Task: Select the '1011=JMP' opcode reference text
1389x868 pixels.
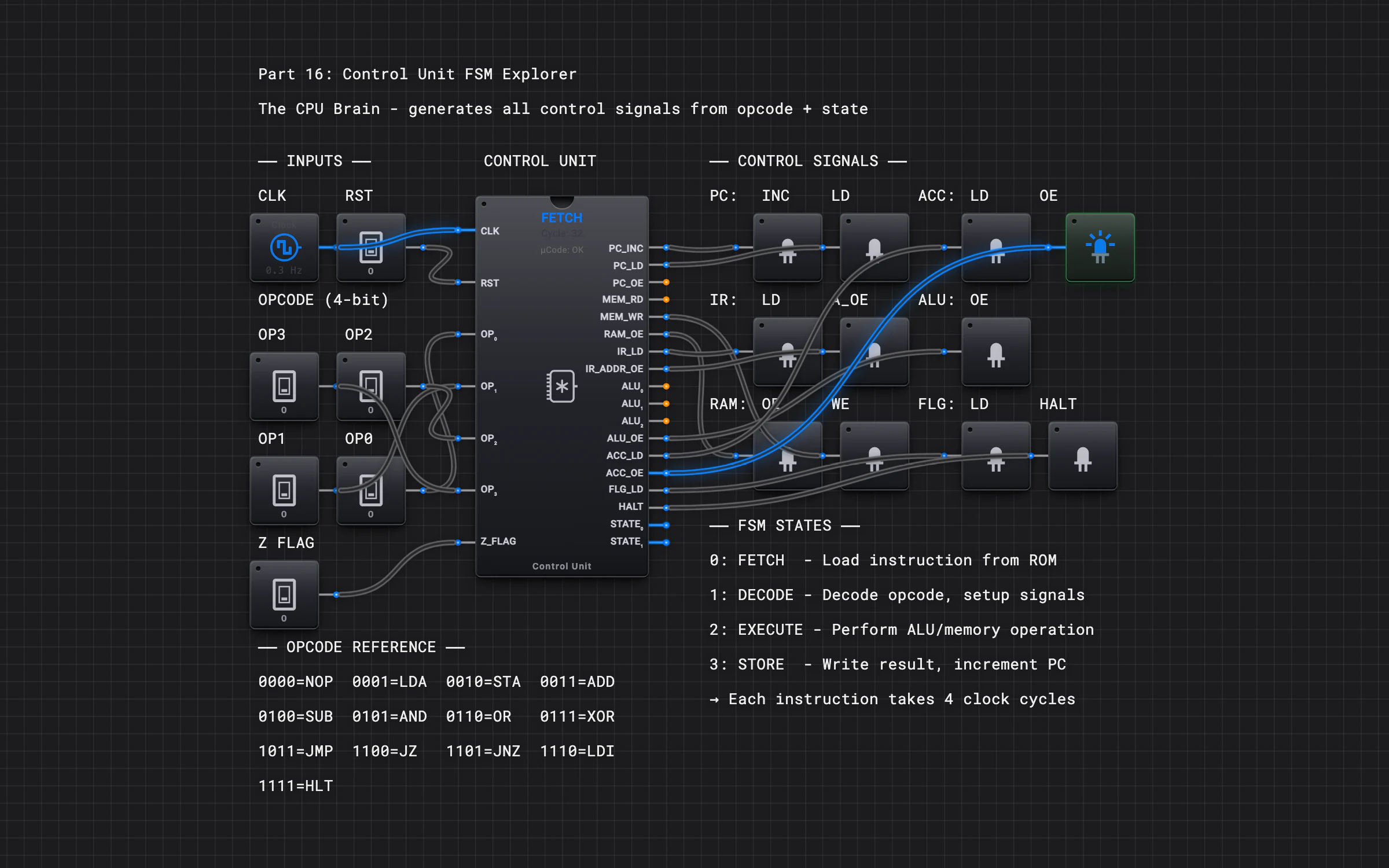Action: tap(296, 751)
